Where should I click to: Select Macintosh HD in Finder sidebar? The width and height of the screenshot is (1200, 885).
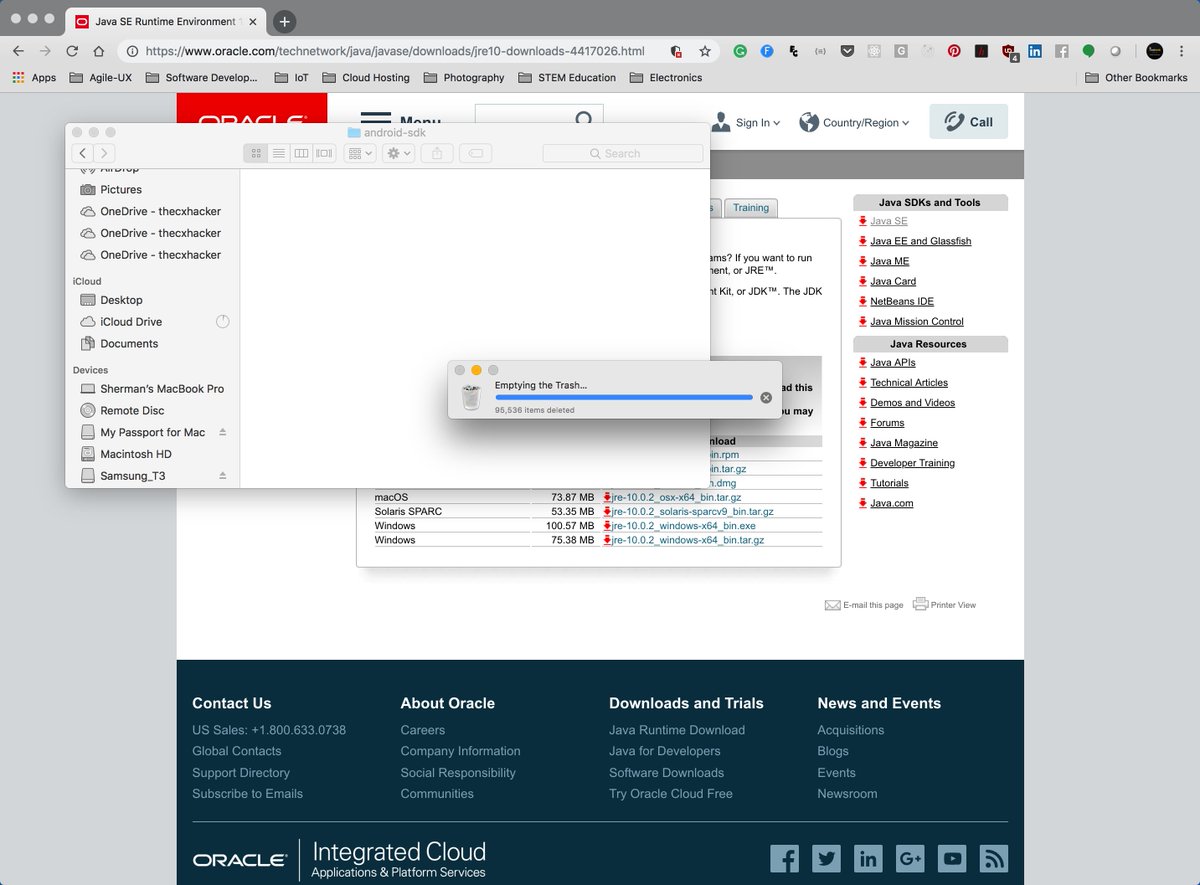(x=135, y=454)
